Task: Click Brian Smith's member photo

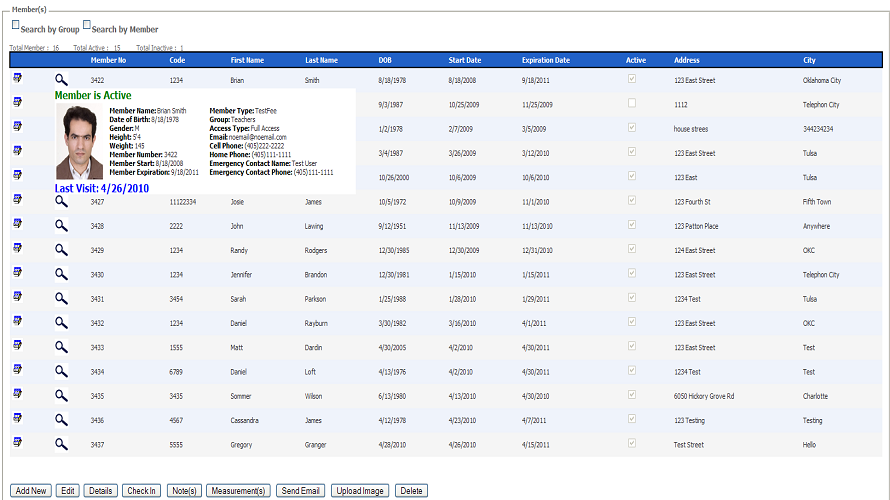Action: tap(81, 143)
